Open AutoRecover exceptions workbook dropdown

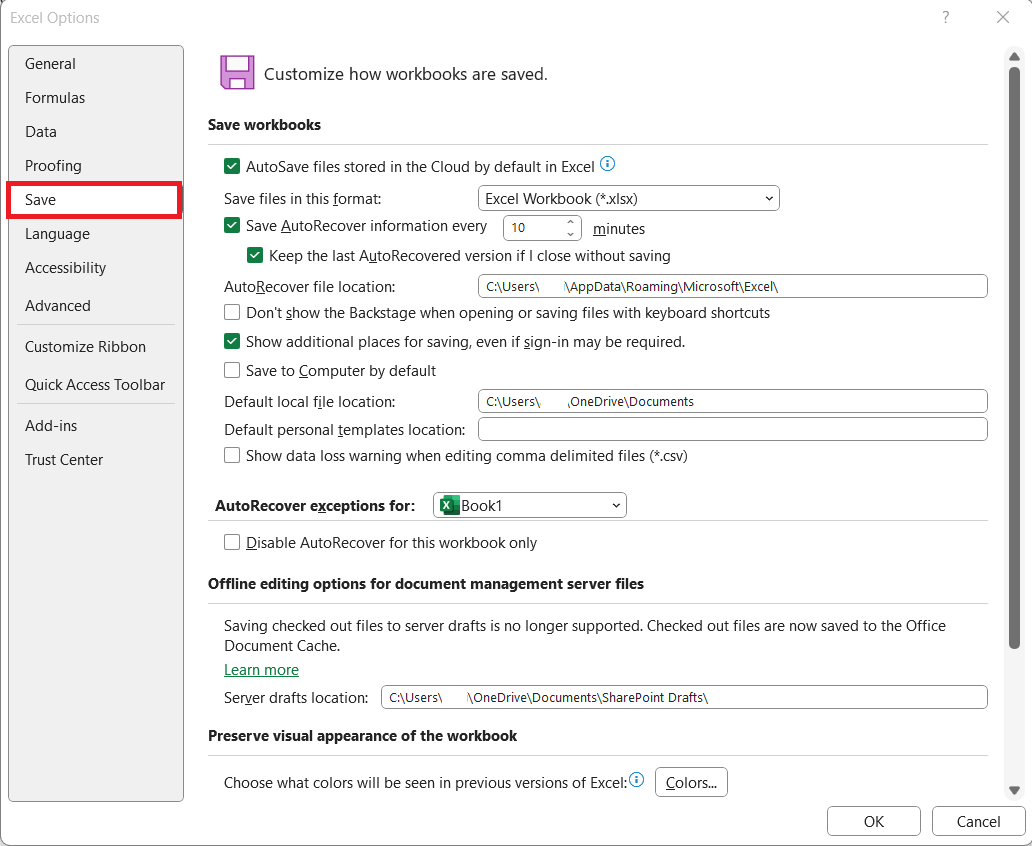530,505
